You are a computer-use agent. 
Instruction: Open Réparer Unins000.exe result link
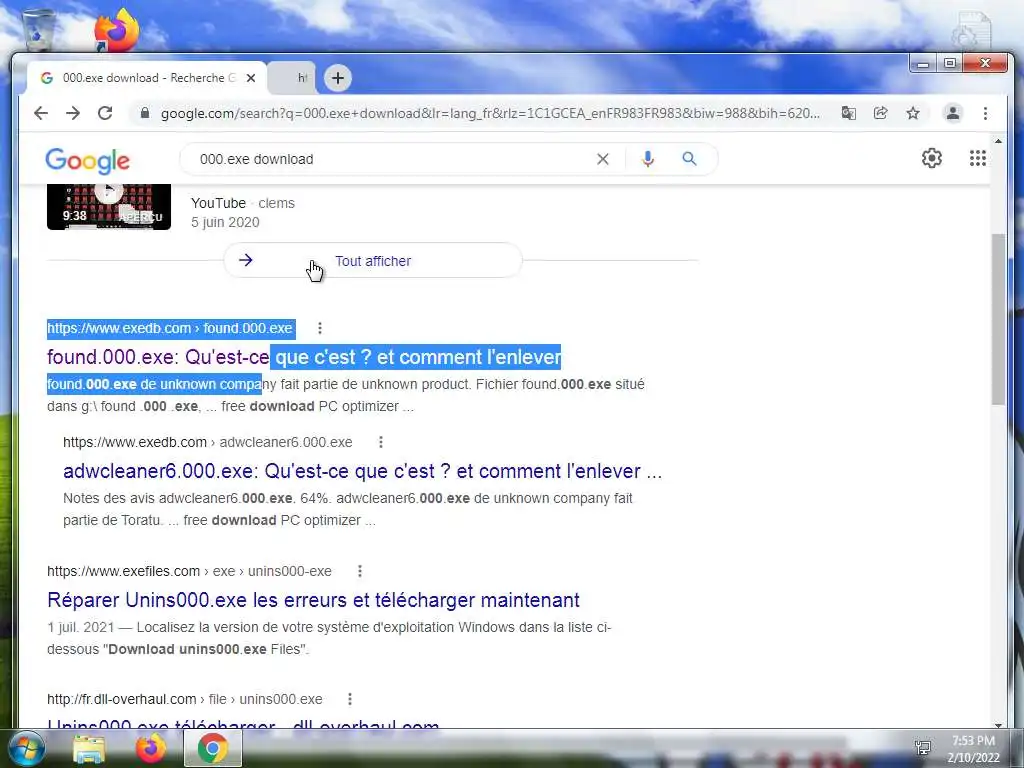pos(313,600)
